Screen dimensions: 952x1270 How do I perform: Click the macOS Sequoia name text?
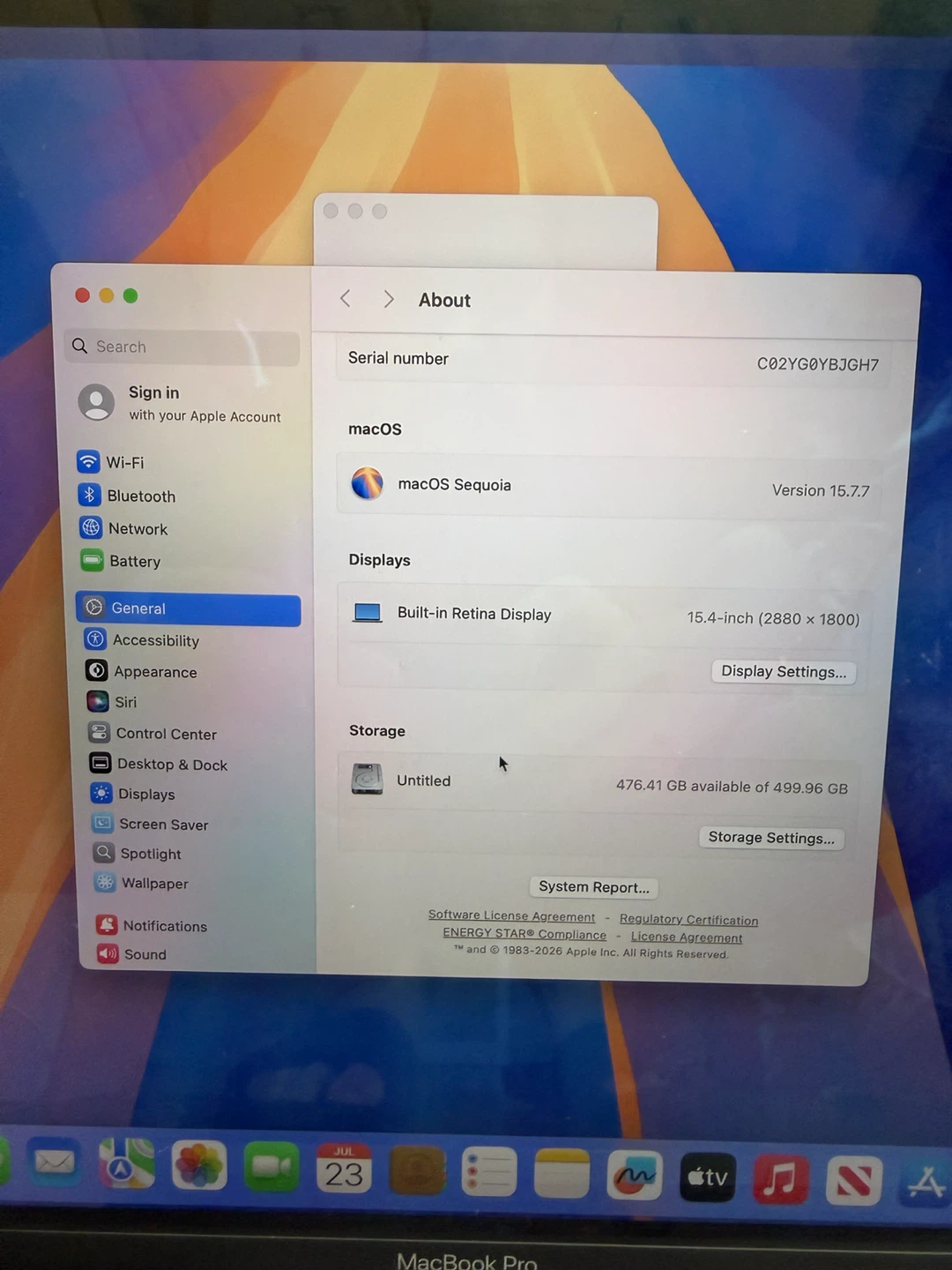[x=454, y=484]
